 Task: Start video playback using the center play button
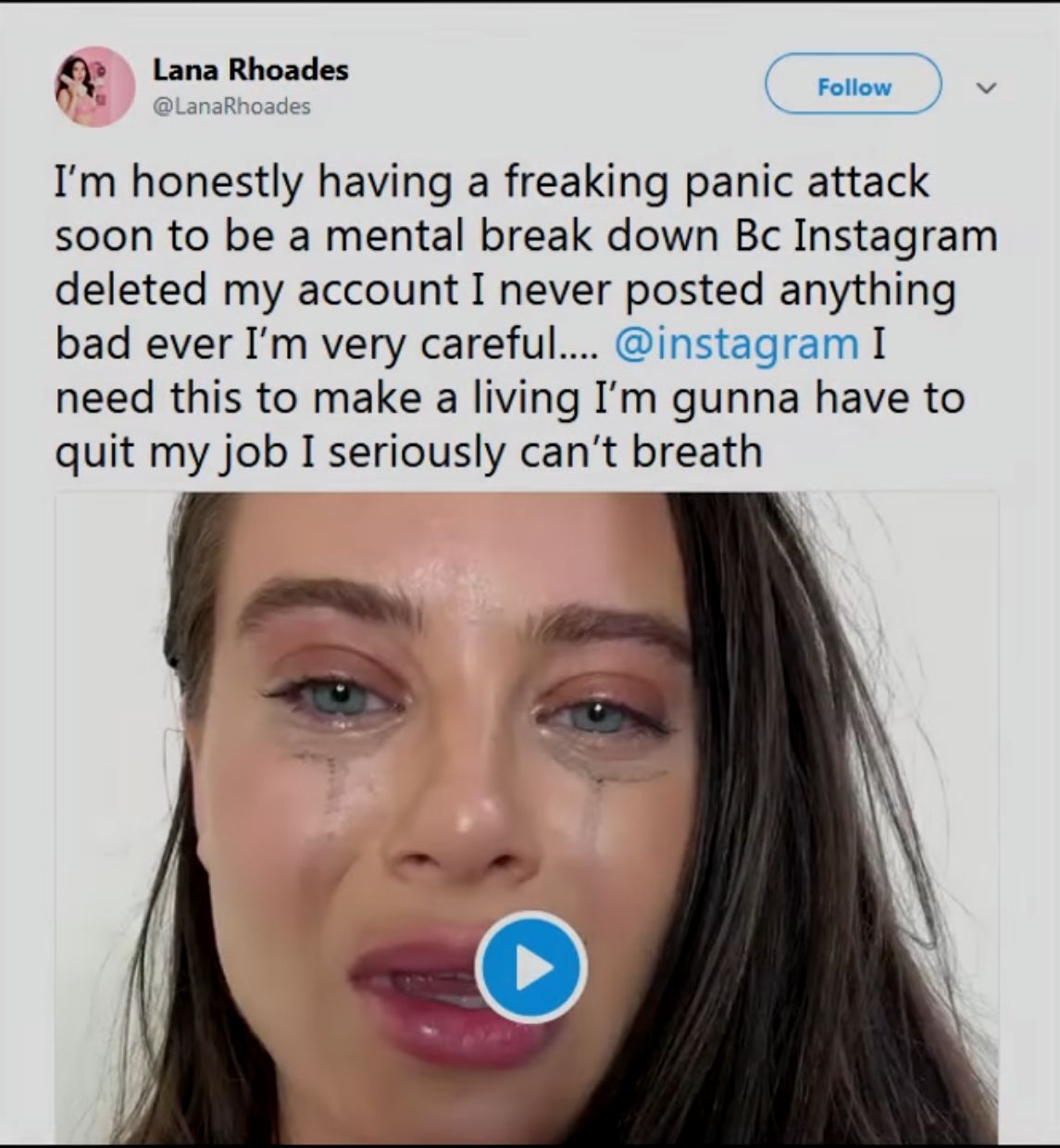[x=530, y=967]
